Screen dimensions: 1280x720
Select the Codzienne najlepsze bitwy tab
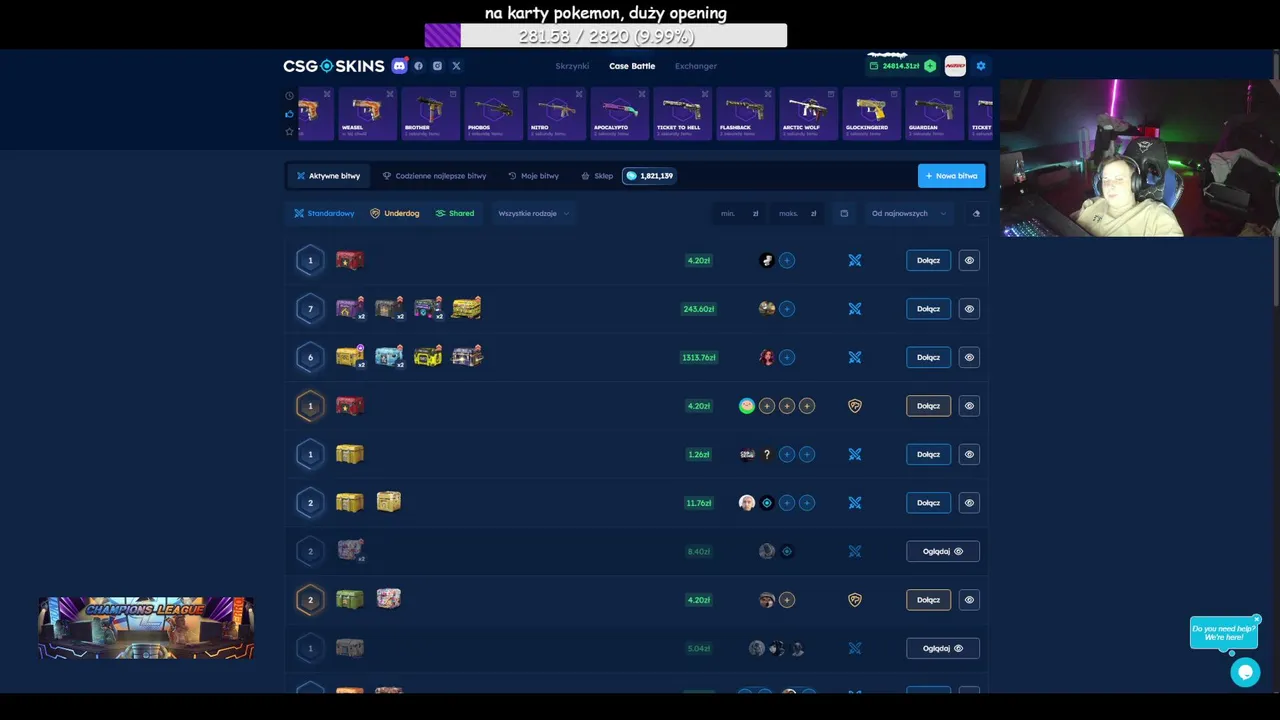434,176
